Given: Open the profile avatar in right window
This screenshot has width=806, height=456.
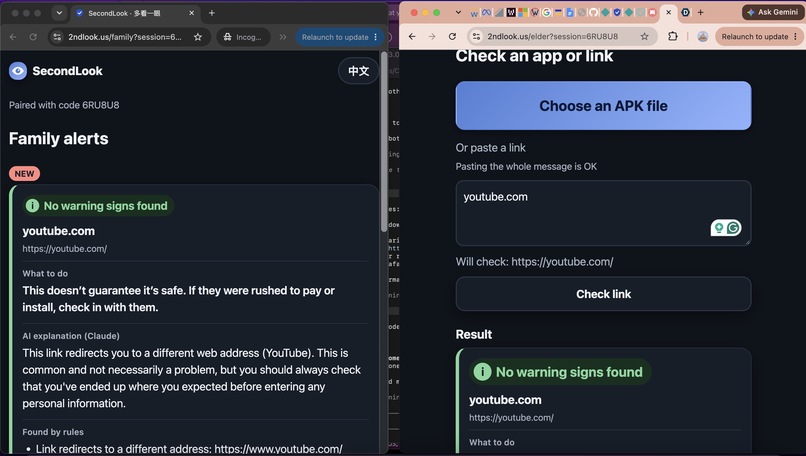Looking at the screenshot, I should click(x=703, y=37).
